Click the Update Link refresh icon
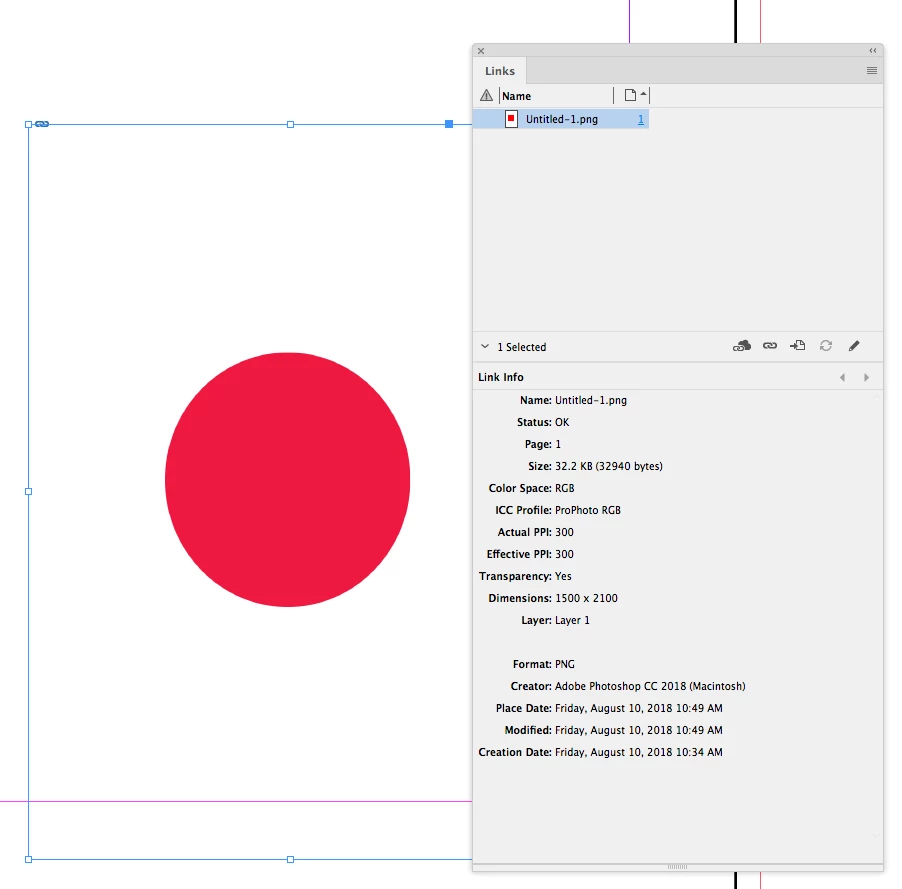This screenshot has width=902, height=889. click(825, 345)
